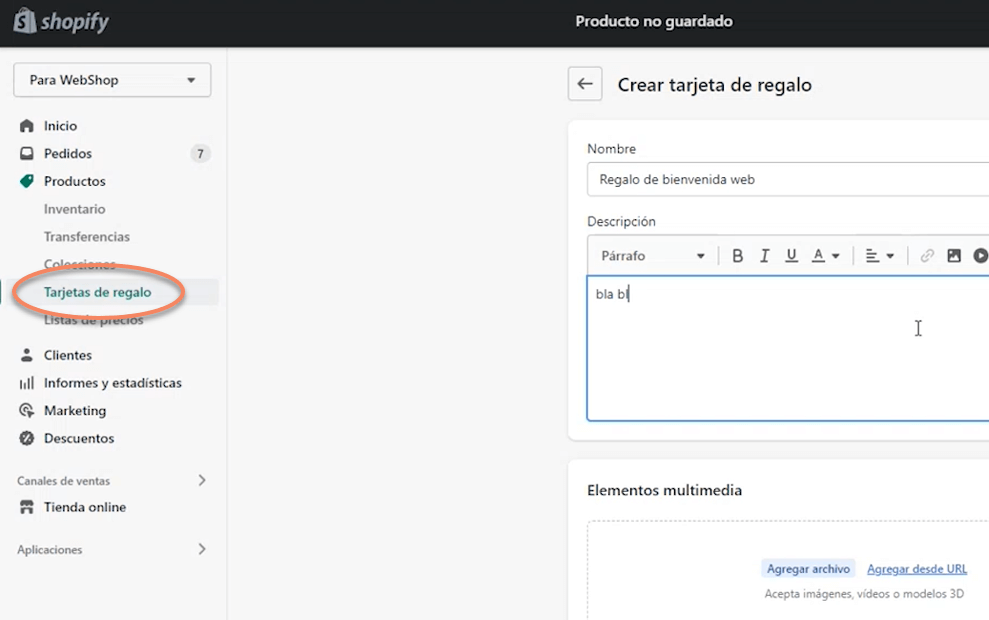Open Pedidos in the sidebar
Image resolution: width=989 pixels, height=620 pixels.
68,154
